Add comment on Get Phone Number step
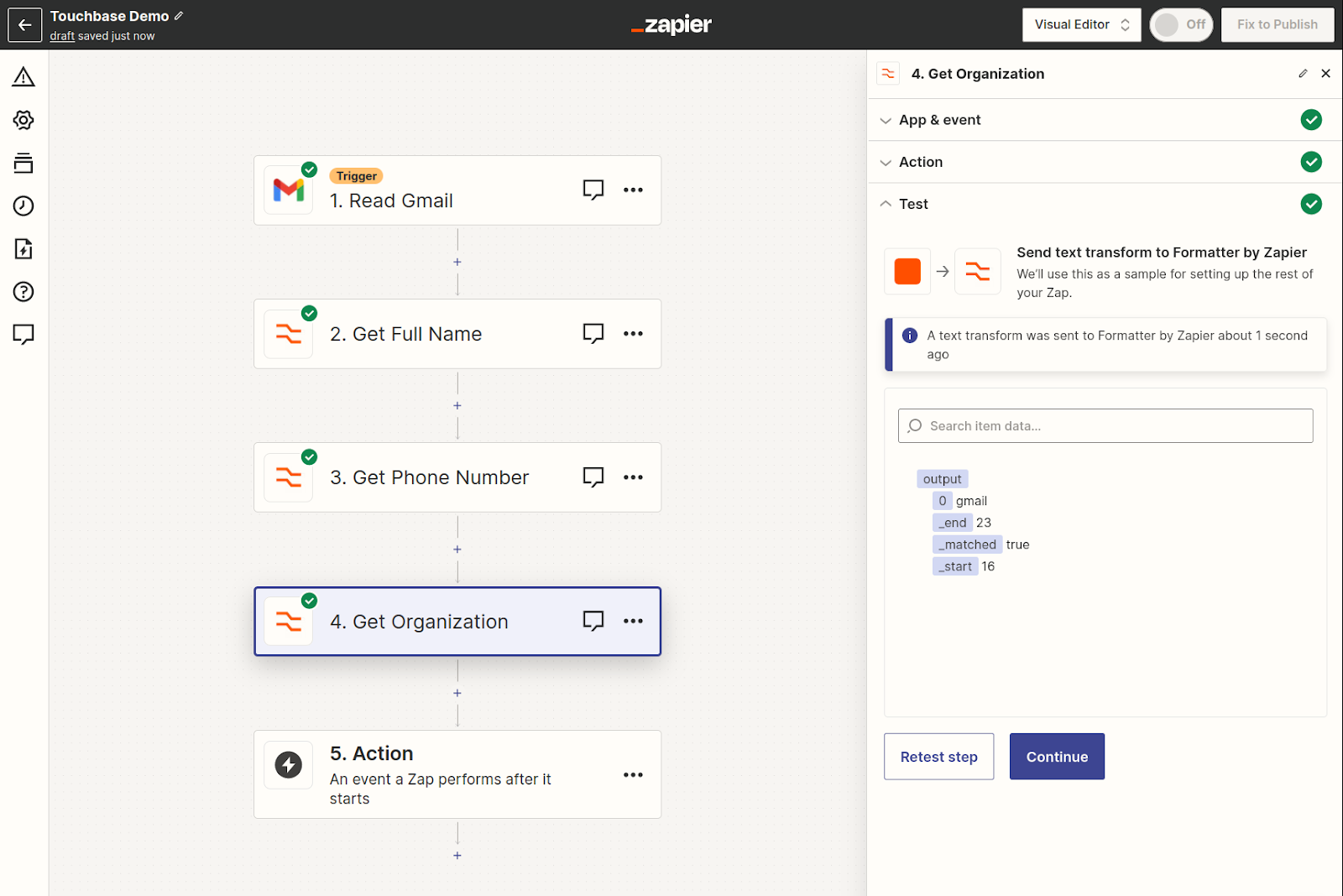This screenshot has height=896, width=1343. click(x=593, y=477)
